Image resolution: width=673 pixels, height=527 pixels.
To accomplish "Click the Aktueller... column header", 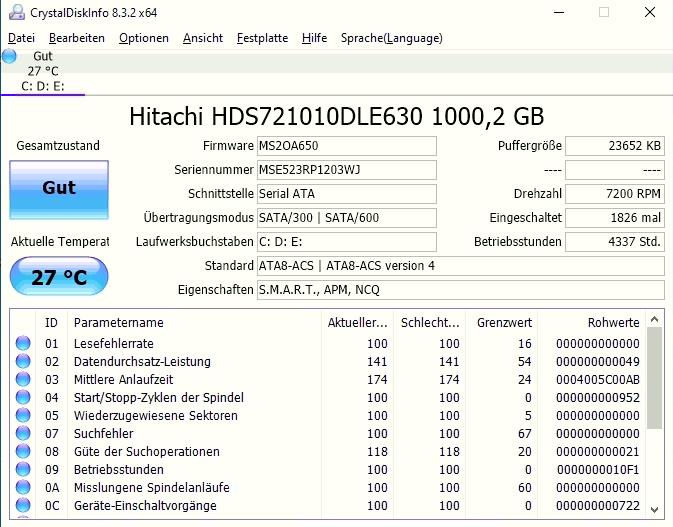I will tap(358, 323).
